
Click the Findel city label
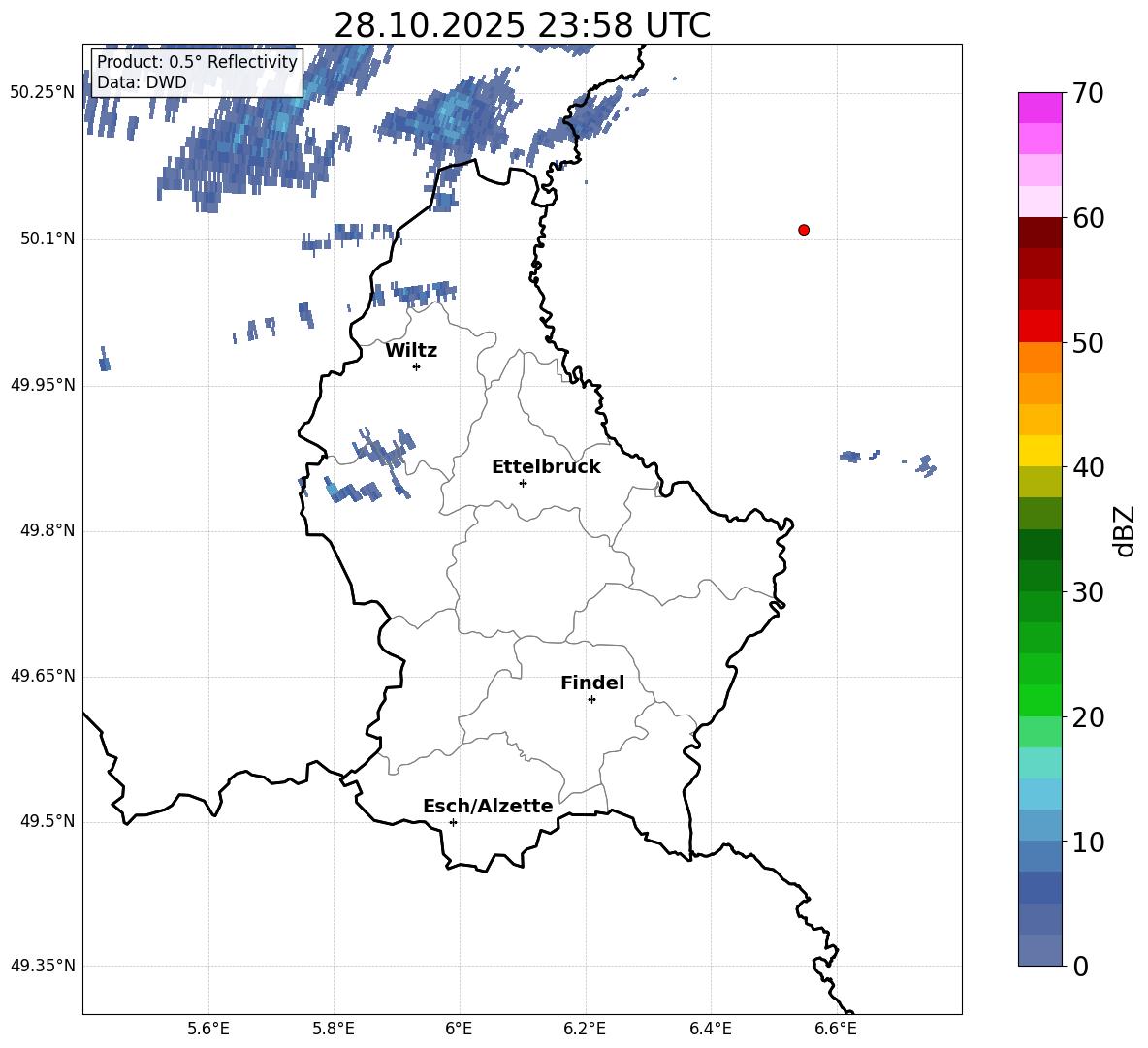tap(592, 683)
